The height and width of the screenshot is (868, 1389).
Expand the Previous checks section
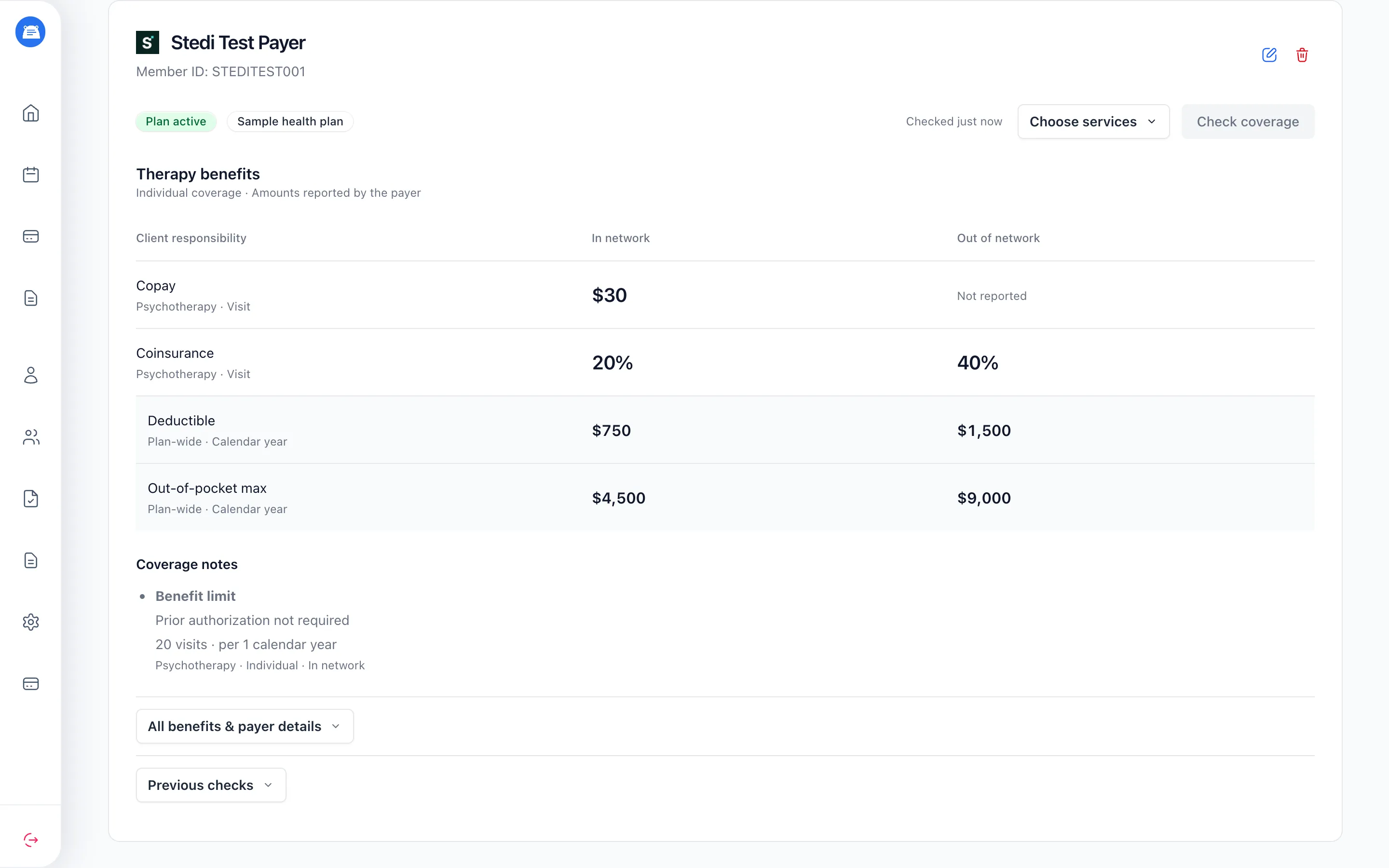[x=211, y=785]
